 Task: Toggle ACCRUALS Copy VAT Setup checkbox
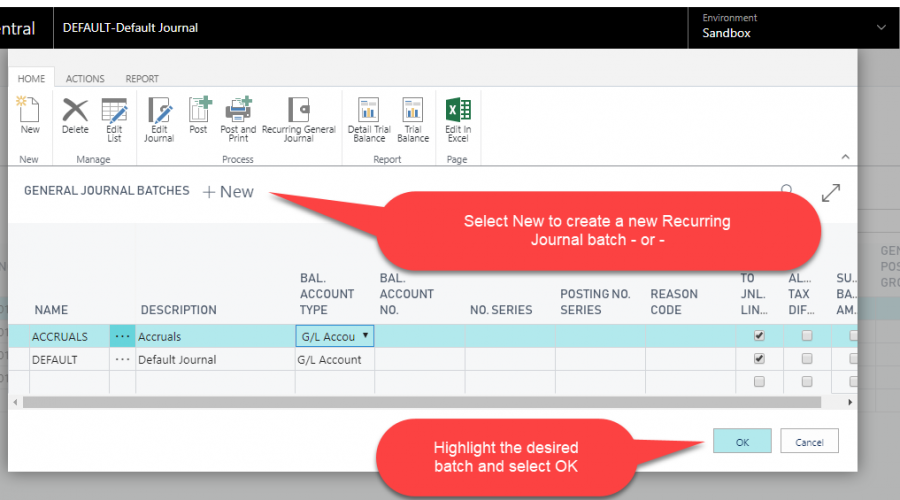tap(759, 336)
